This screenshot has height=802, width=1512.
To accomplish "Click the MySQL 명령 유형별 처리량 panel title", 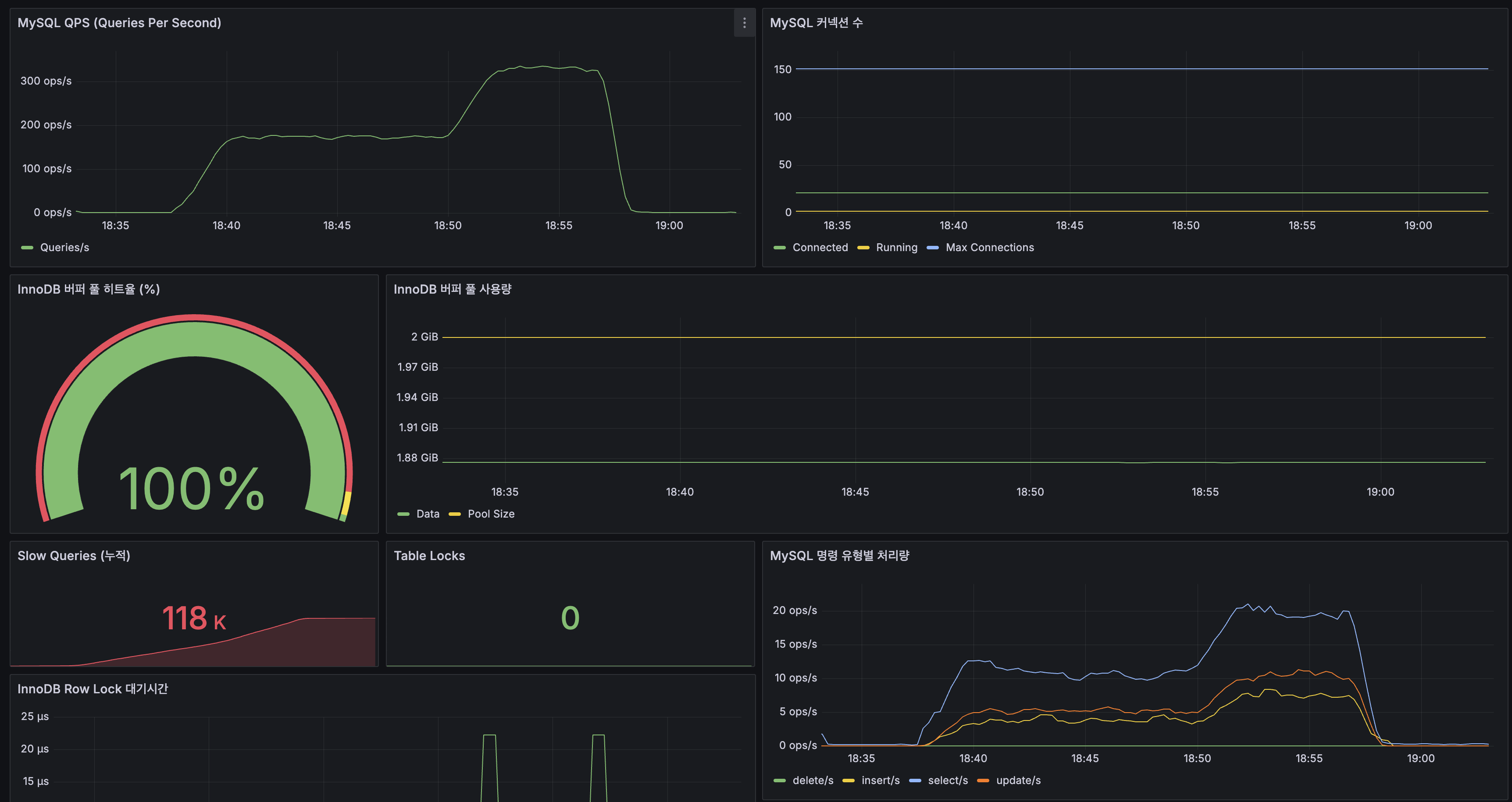I will tap(839, 556).
